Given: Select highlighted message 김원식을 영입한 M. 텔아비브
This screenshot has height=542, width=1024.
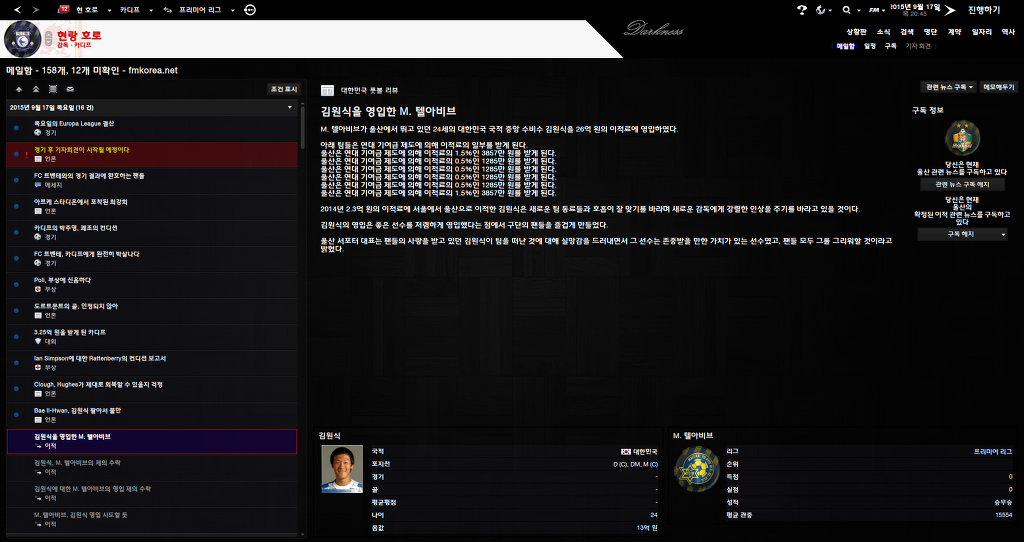Looking at the screenshot, I should [152, 441].
